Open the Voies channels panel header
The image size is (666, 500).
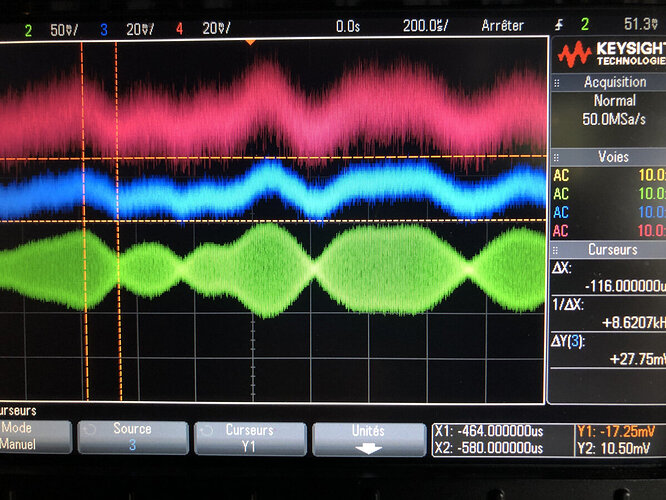coord(612,157)
